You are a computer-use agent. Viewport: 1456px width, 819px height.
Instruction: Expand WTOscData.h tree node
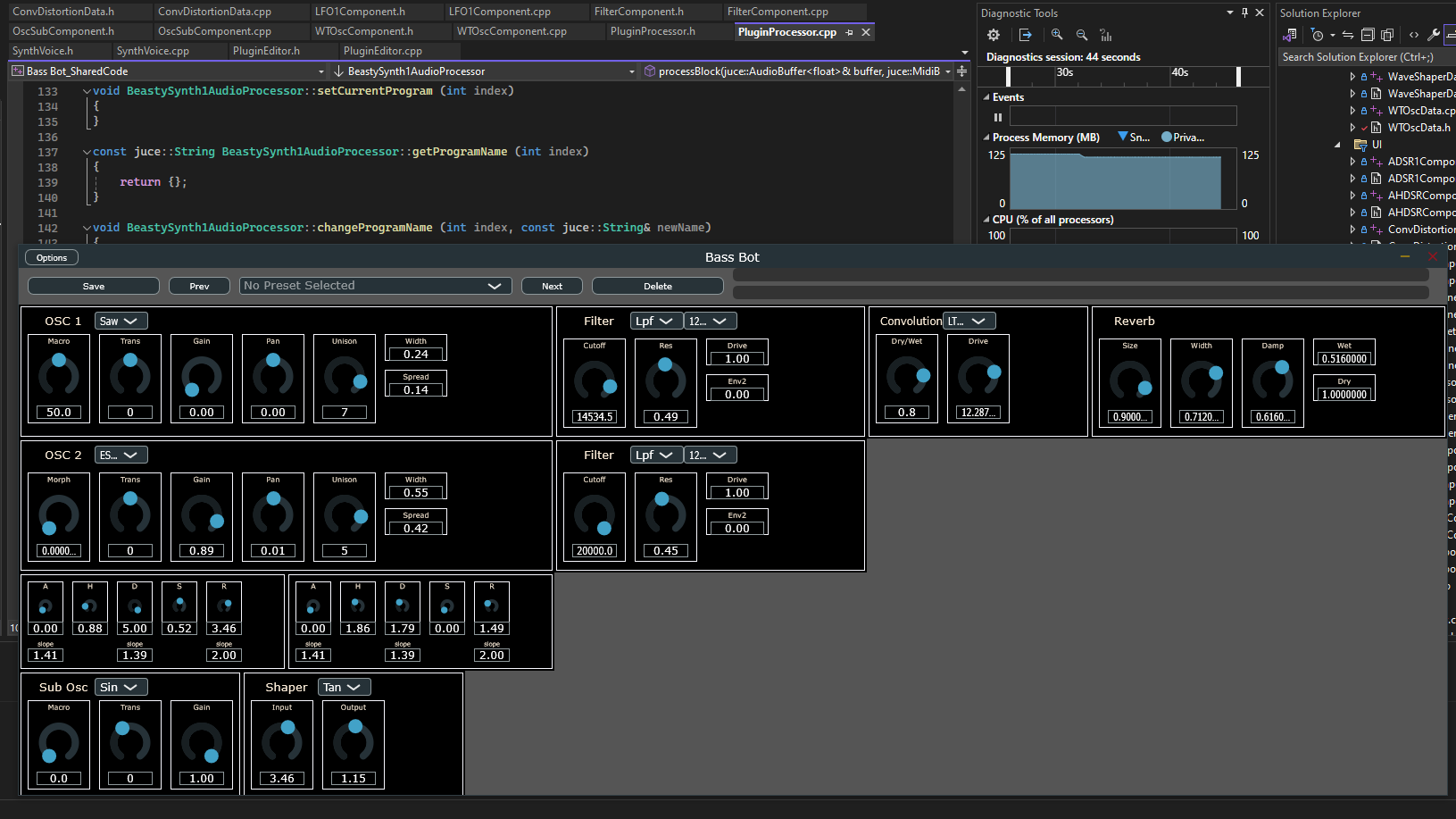[1352, 128]
